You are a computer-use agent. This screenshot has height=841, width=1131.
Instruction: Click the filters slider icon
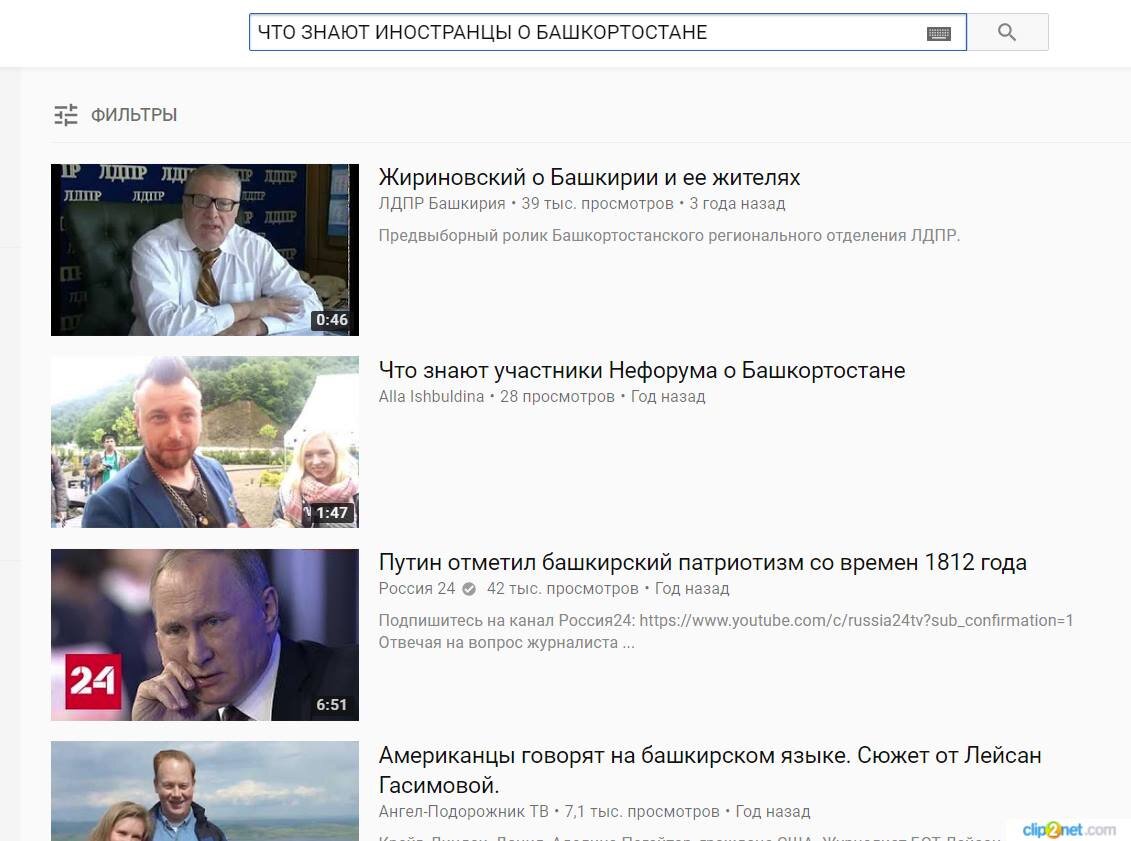66,115
